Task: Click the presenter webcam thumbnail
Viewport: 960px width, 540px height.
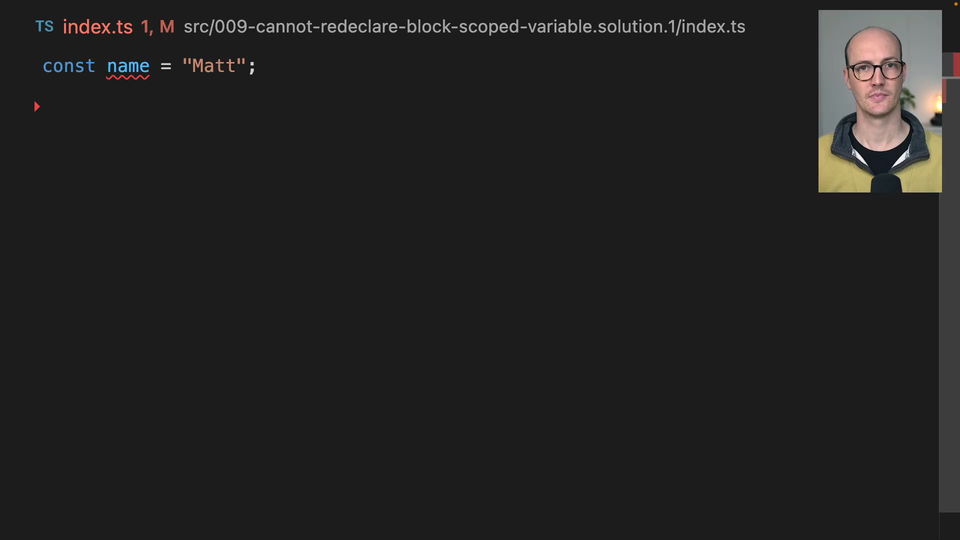Action: click(879, 101)
